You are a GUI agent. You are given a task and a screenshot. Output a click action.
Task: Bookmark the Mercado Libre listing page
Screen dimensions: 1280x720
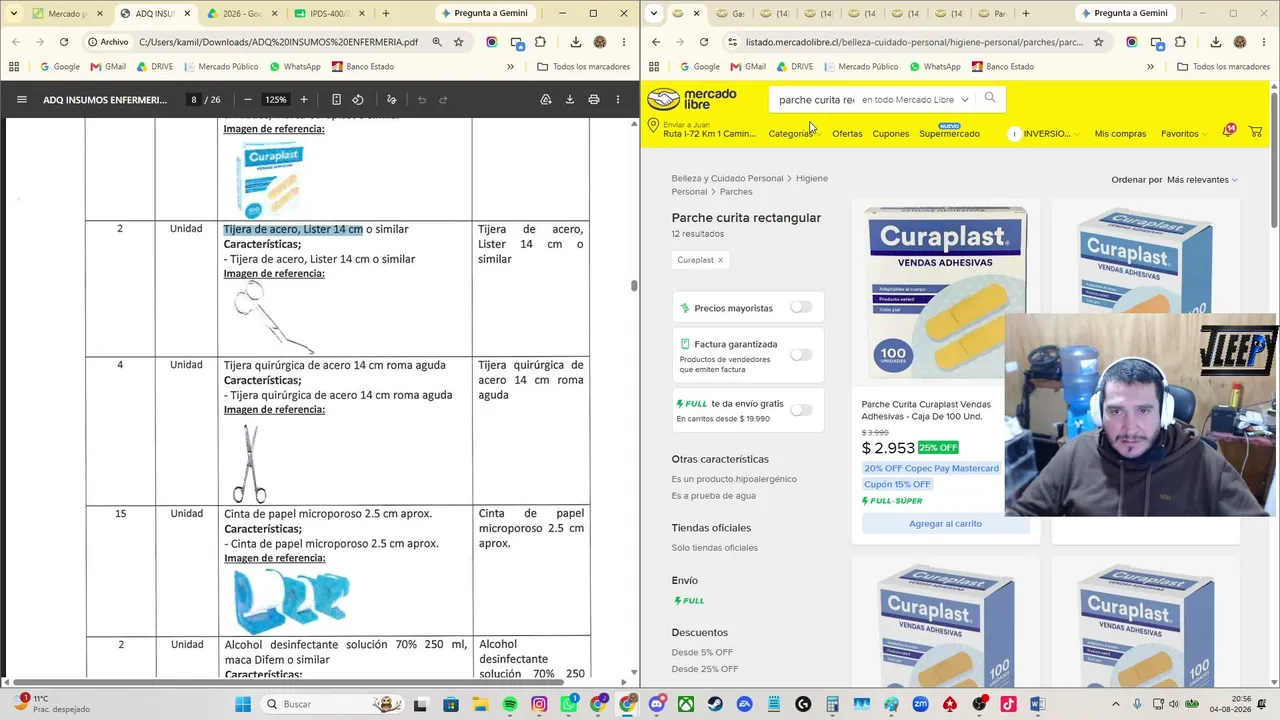[x=1099, y=42]
